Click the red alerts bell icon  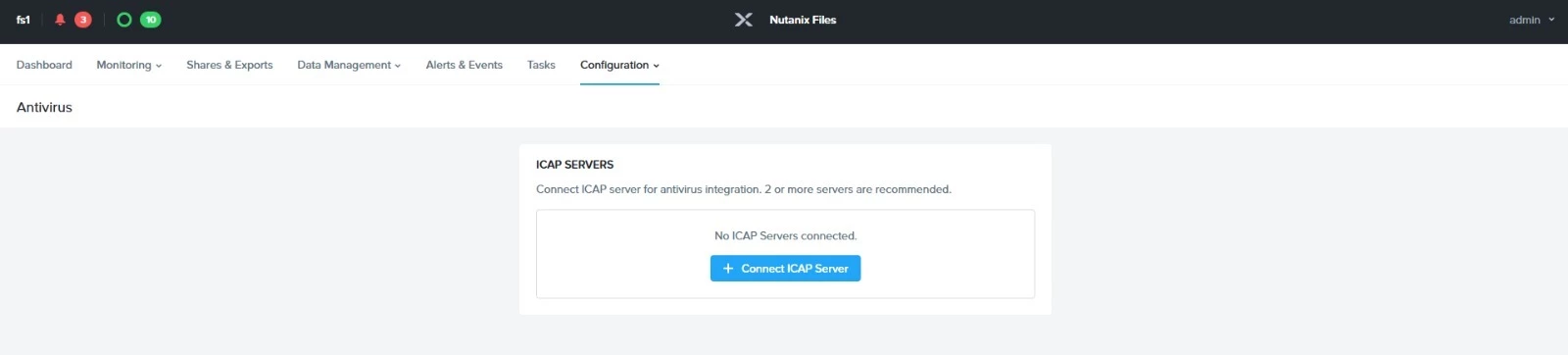60,20
